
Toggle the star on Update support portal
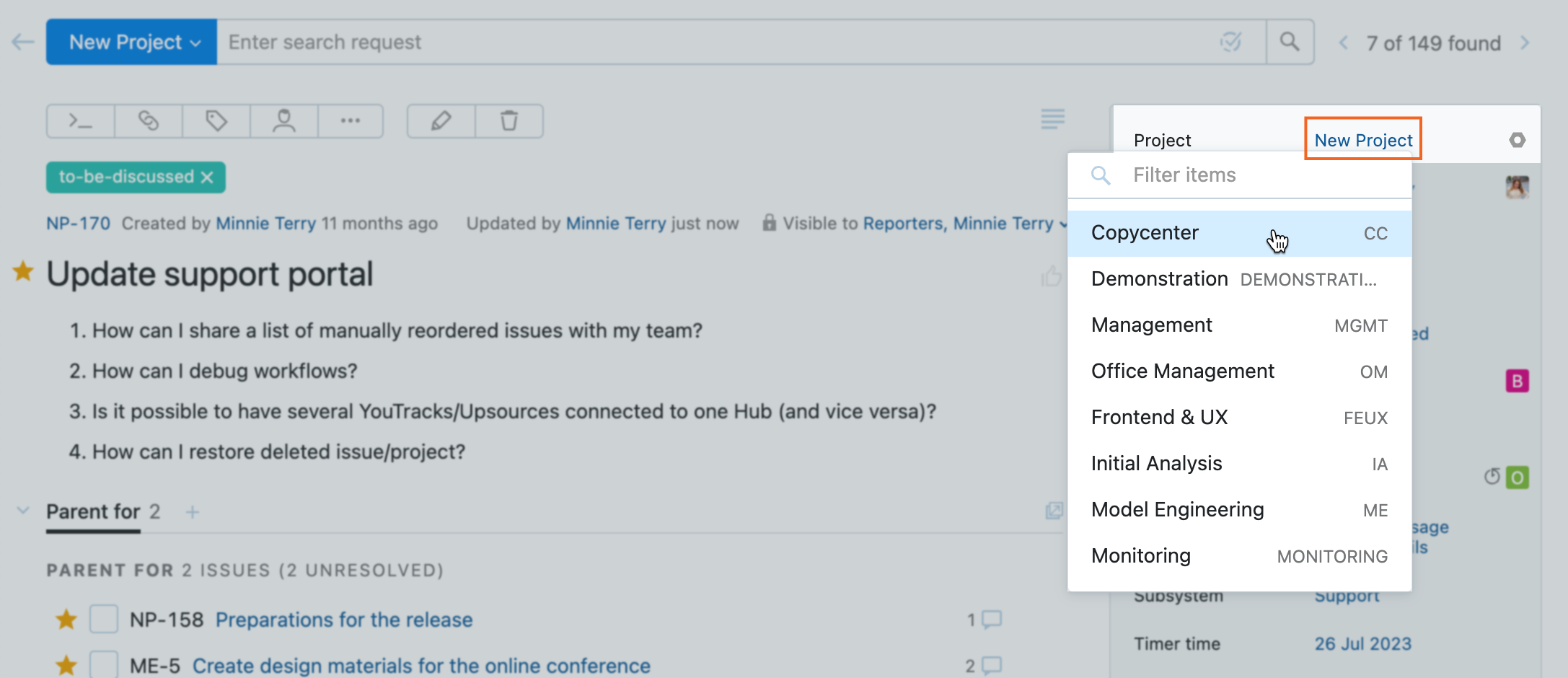(22, 273)
